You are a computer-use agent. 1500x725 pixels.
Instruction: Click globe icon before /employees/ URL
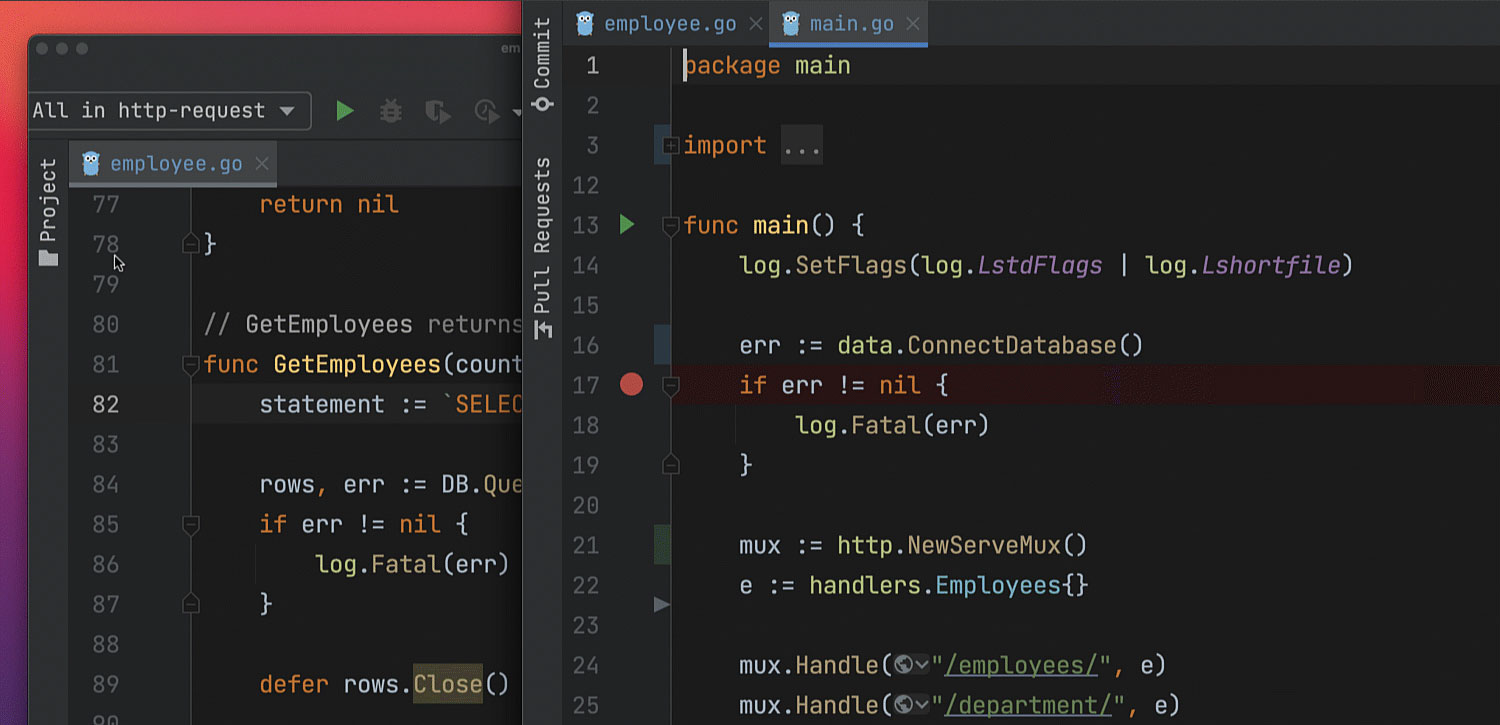pyautogui.click(x=903, y=665)
